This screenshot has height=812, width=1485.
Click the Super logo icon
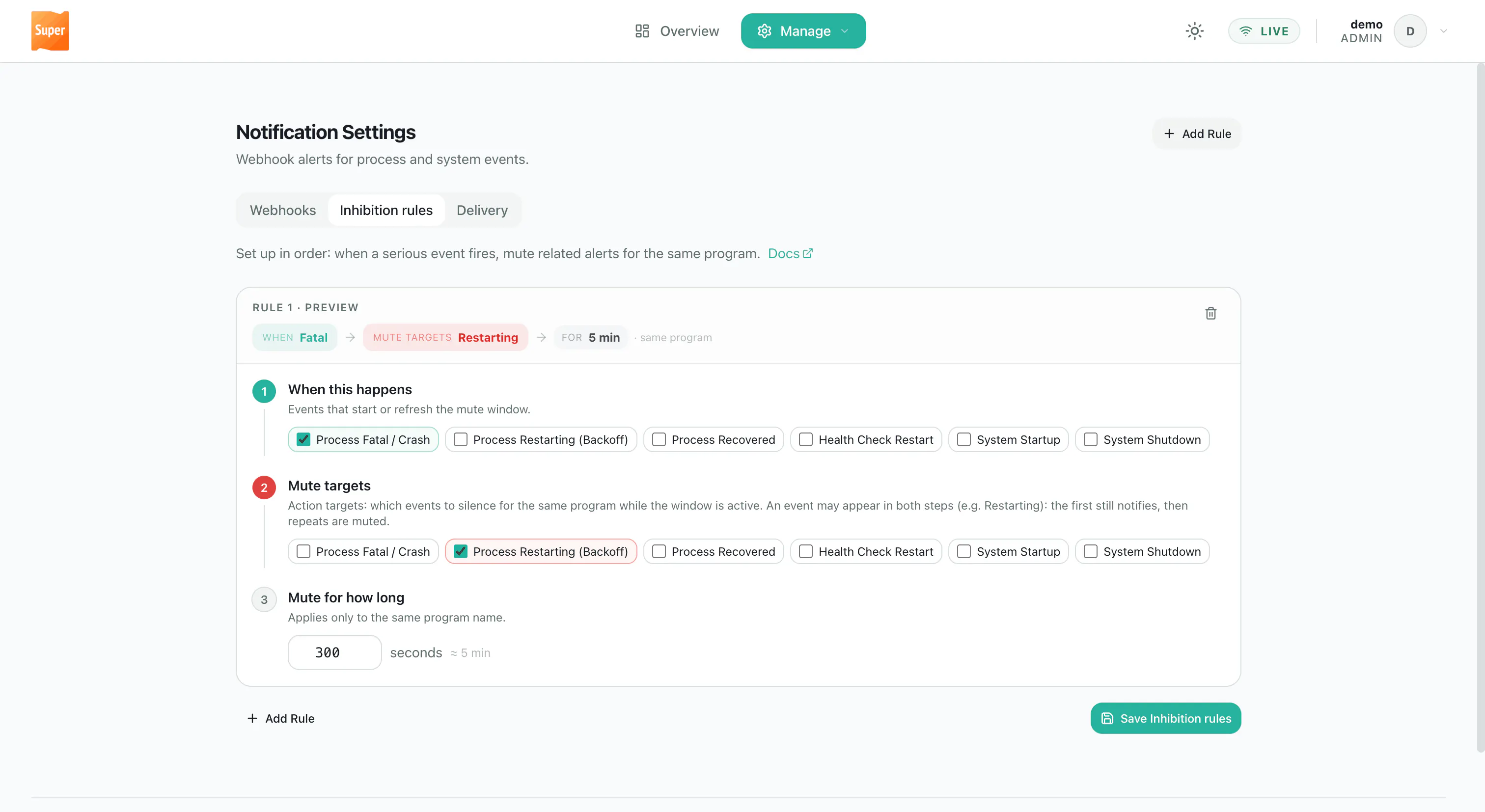(50, 31)
